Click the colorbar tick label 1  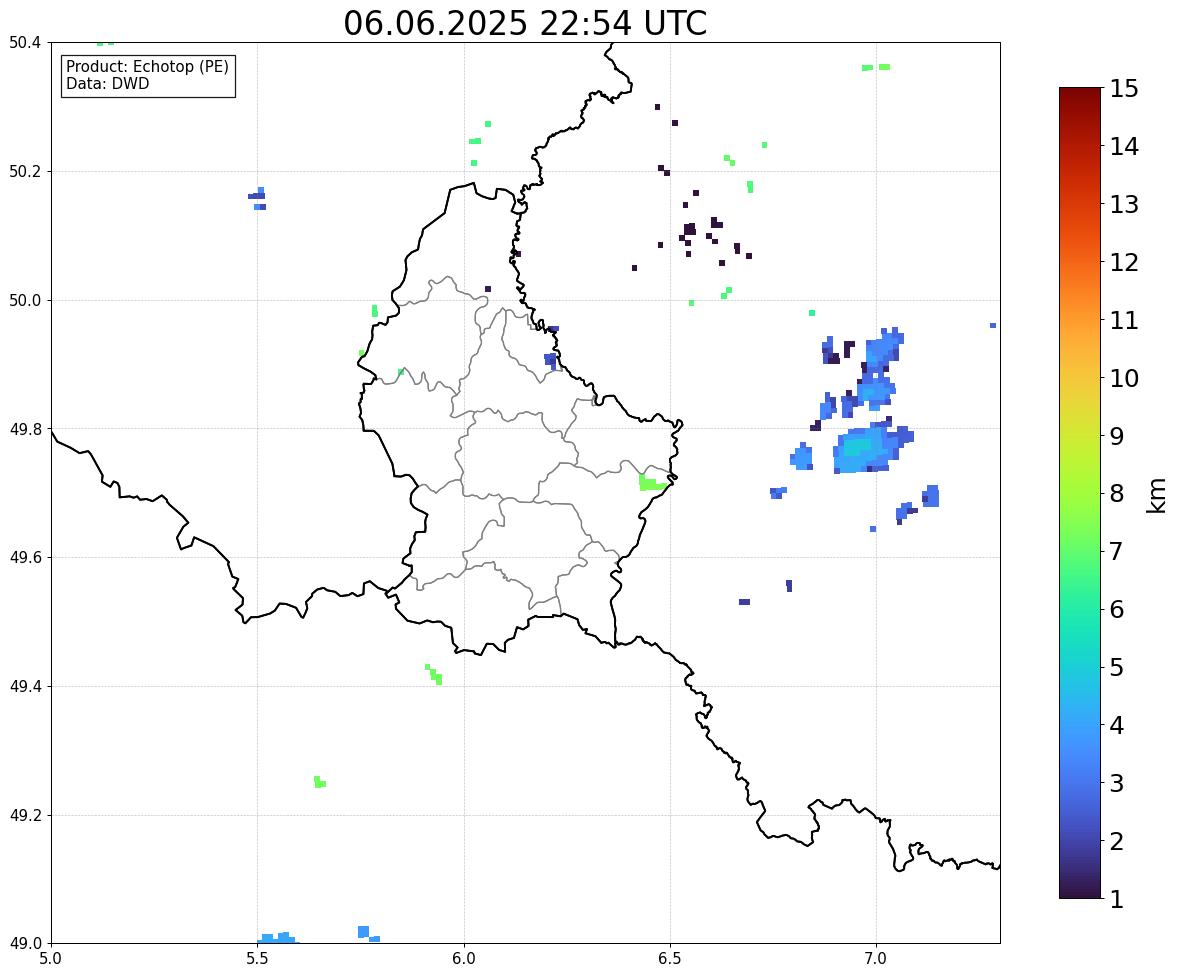1117,899
